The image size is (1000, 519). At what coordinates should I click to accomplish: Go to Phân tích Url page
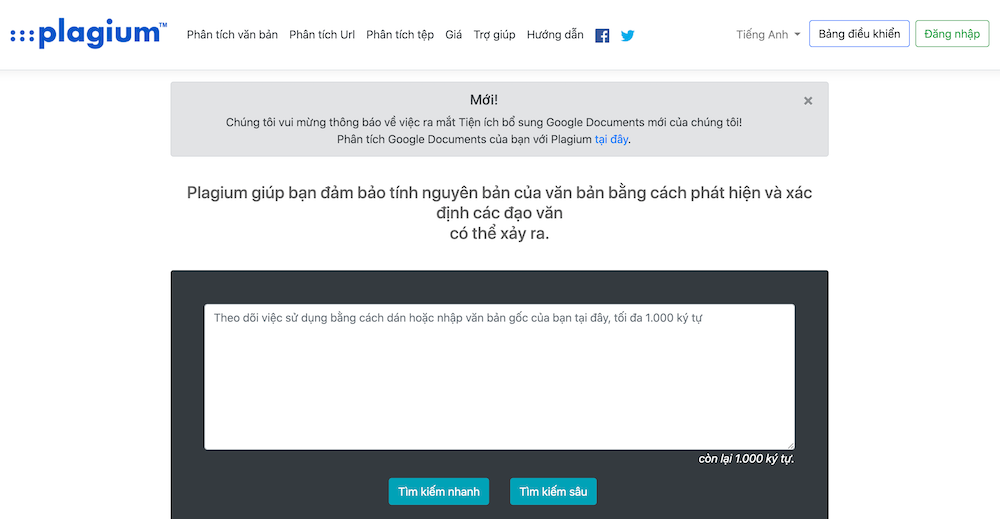(322, 34)
